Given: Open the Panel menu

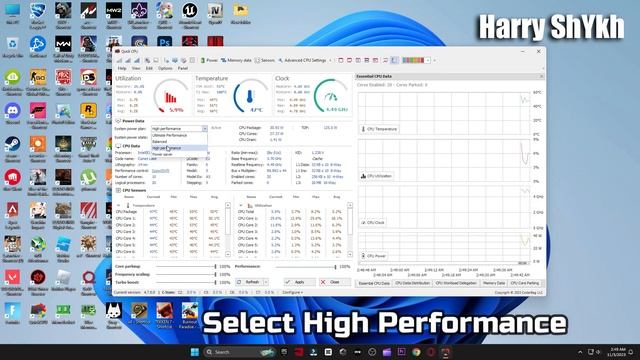Looking at the screenshot, I should pyautogui.click(x=183, y=68).
